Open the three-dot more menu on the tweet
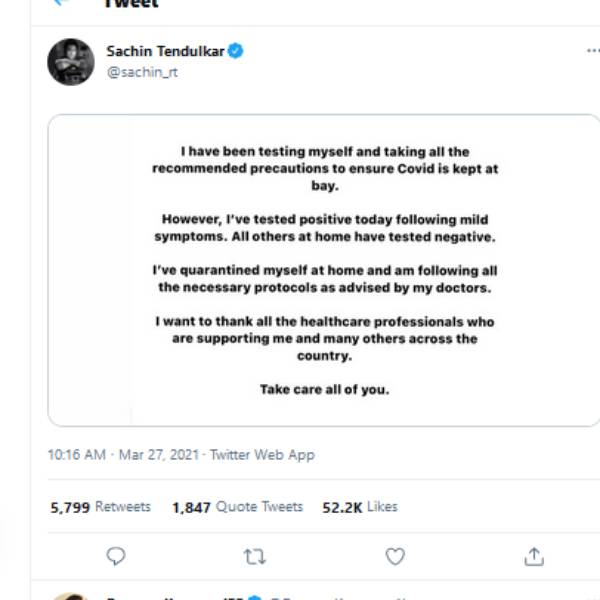The image size is (600, 600). click(593, 51)
